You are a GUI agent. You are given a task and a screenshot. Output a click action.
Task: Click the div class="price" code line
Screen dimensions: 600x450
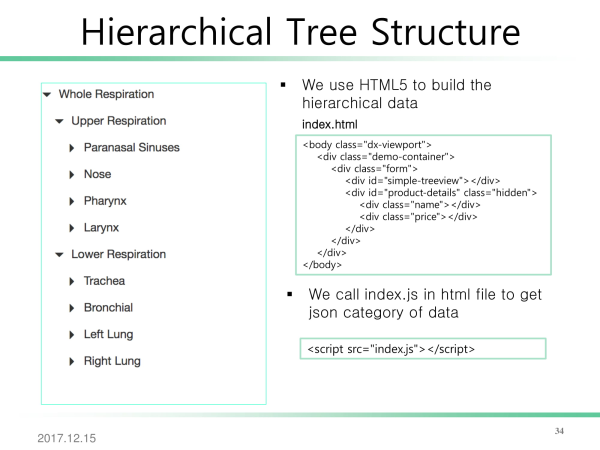point(418,217)
